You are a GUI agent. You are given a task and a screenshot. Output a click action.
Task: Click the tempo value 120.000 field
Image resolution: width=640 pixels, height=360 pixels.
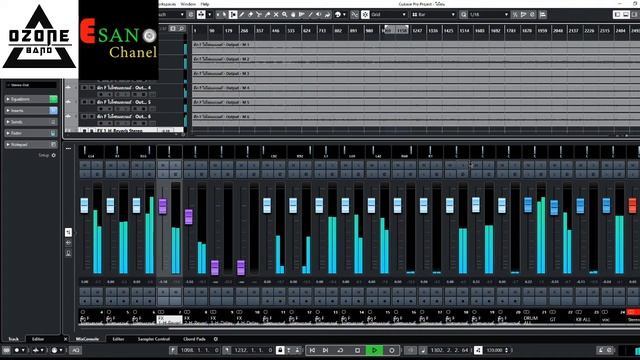[494, 350]
